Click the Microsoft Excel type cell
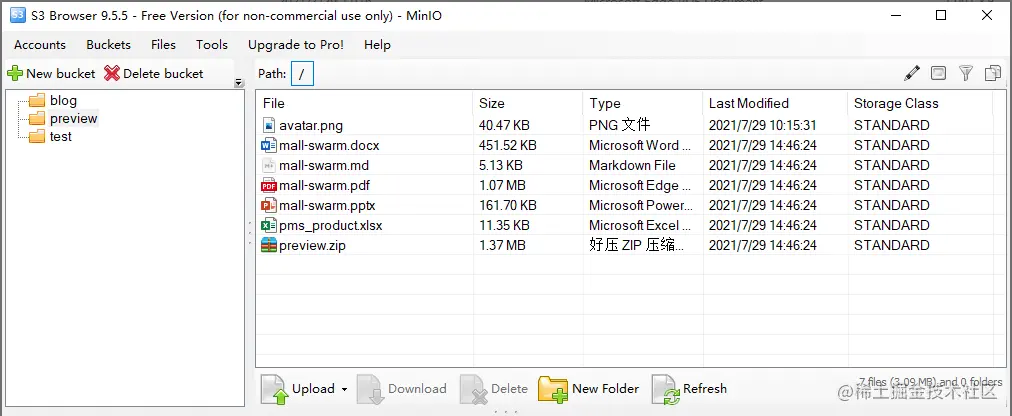Image resolution: width=1012 pixels, height=416 pixels. pyautogui.click(x=640, y=225)
